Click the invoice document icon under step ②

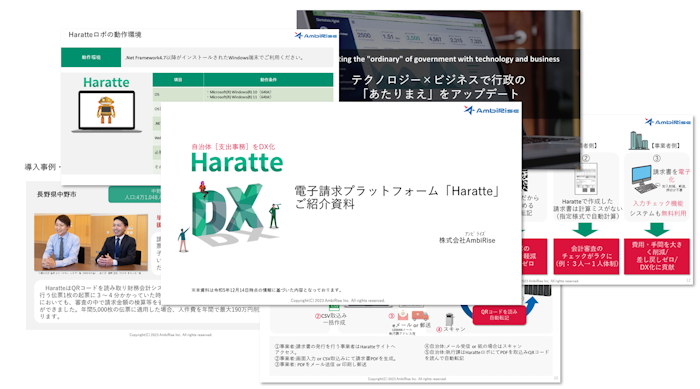pyautogui.click(x=586, y=179)
